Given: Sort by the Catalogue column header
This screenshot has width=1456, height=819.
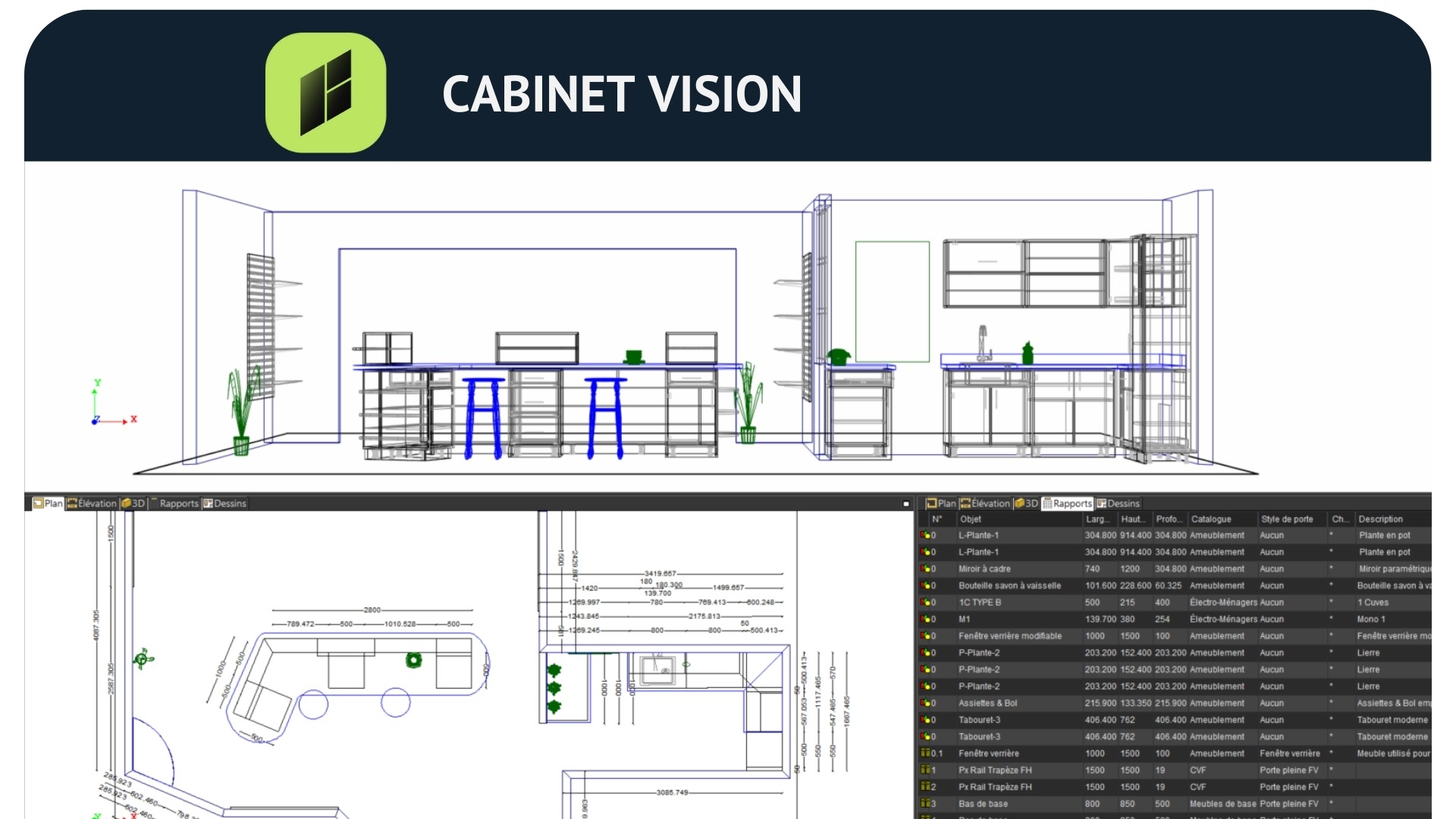Looking at the screenshot, I should 1222,519.
